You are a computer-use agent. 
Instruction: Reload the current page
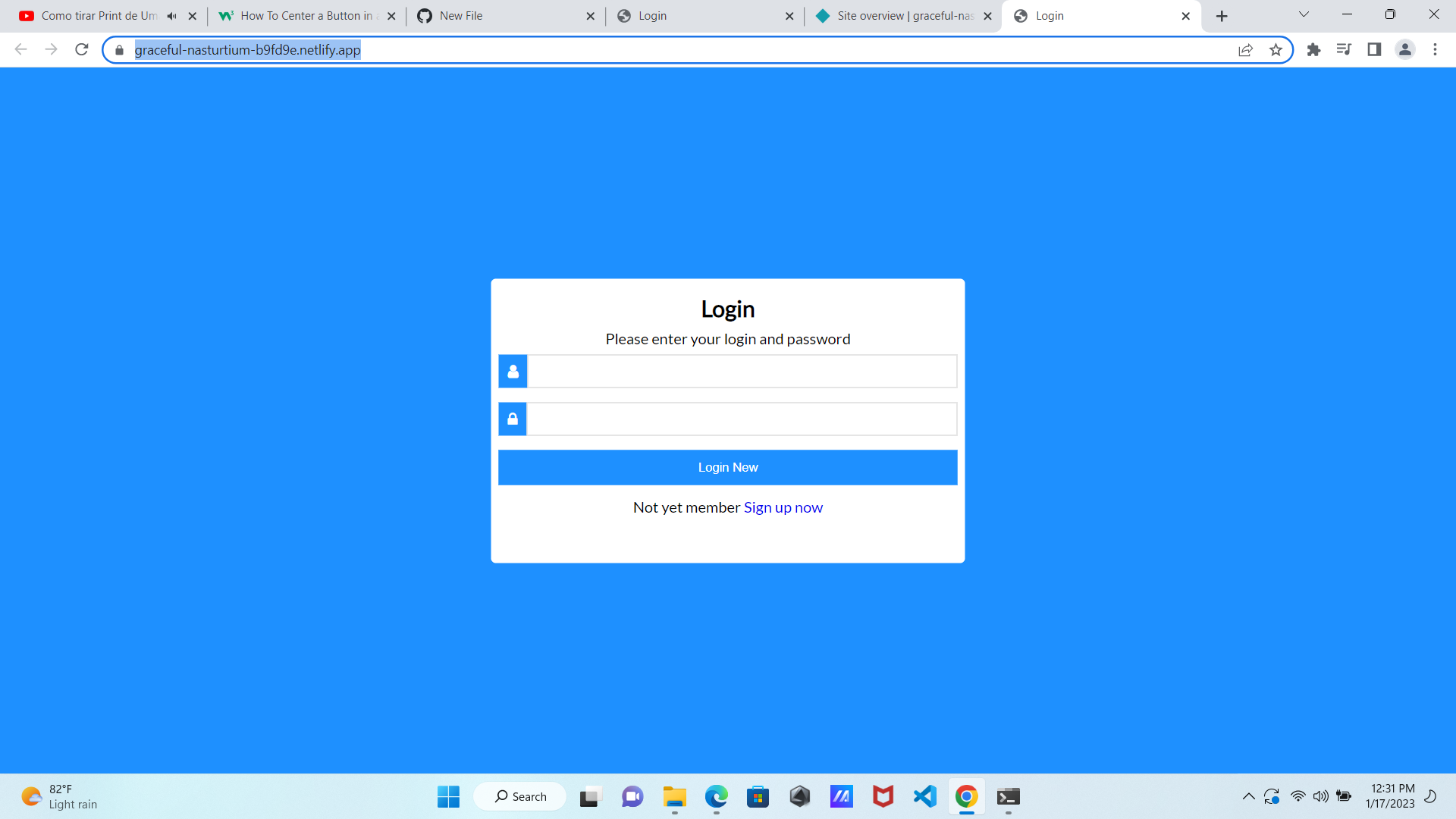82,49
